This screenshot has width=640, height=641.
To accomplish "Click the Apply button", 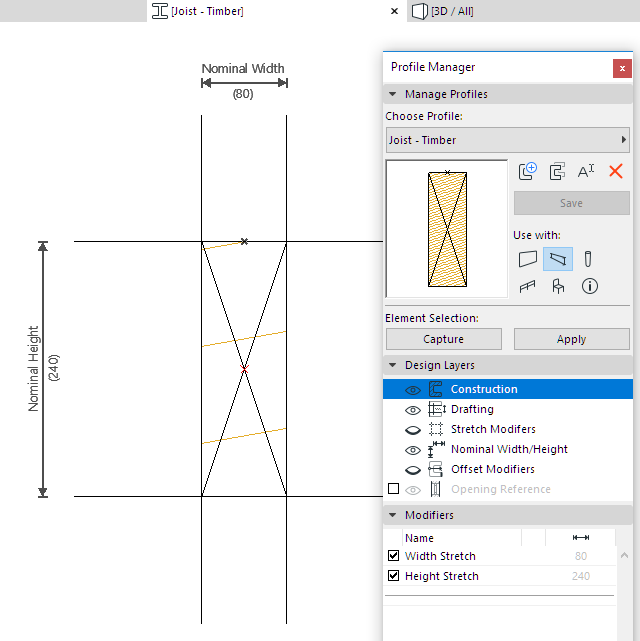I will click(571, 339).
